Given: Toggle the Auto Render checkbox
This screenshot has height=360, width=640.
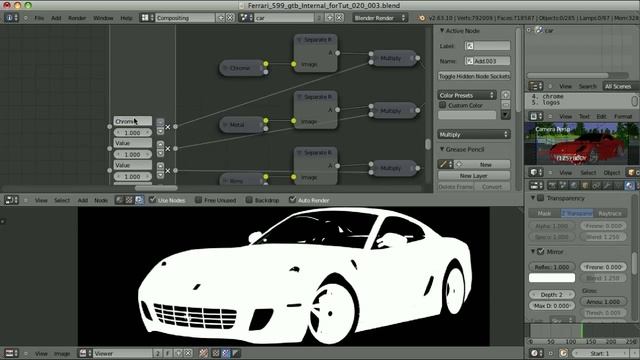Looking at the screenshot, I should point(292,200).
